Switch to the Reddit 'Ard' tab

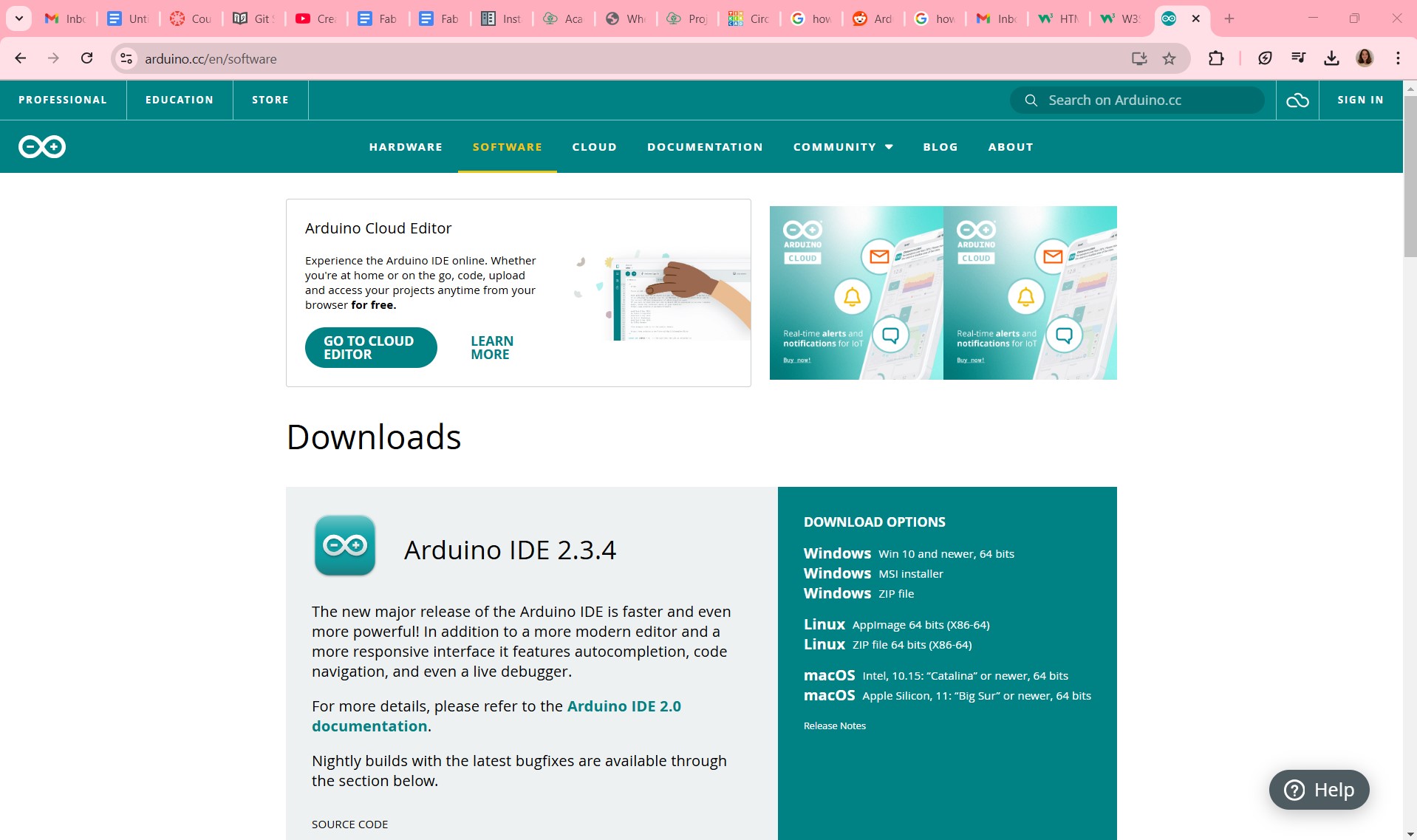point(873,18)
